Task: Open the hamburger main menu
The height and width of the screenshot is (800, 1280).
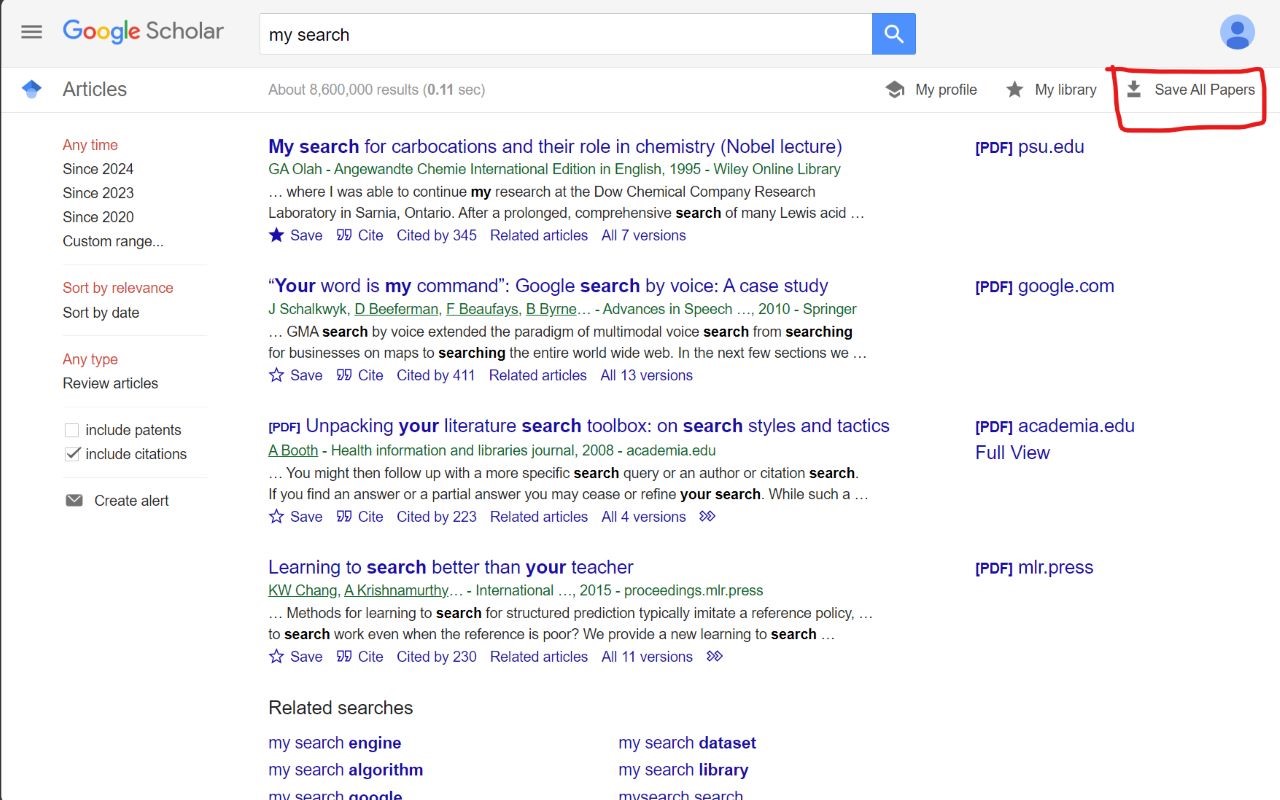Action: pos(32,32)
